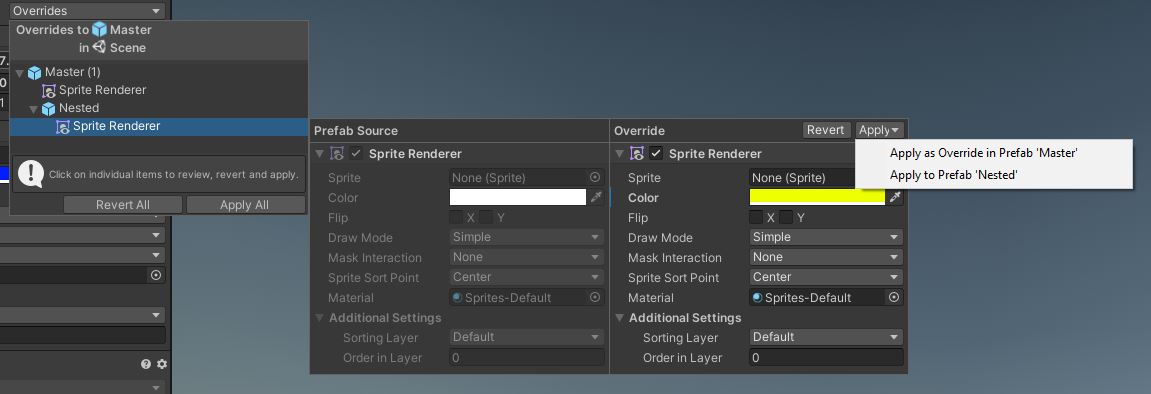Collapse the Prefab Source Sprite Renderer foldout
Image resolution: width=1151 pixels, height=394 pixels.
[319, 154]
